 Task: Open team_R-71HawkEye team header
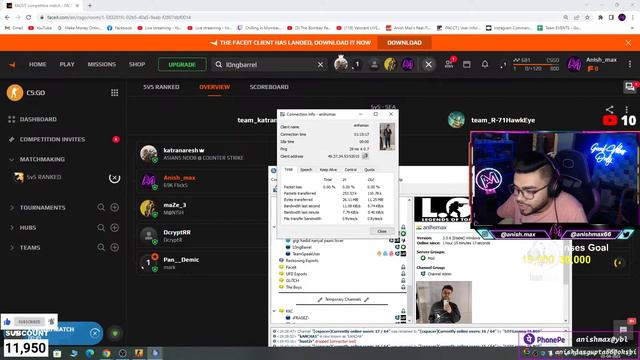(491, 120)
